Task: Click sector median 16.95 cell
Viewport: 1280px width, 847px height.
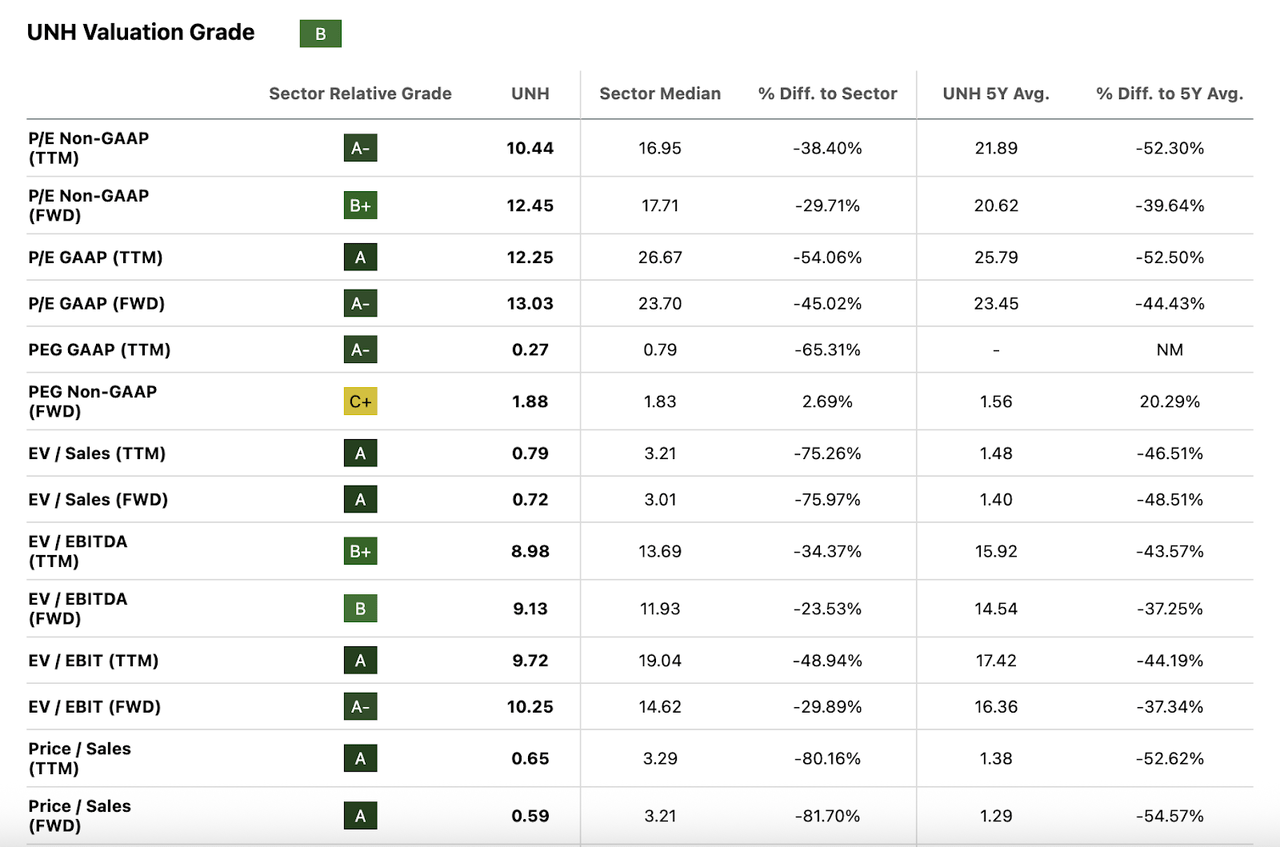Action: click(x=660, y=148)
